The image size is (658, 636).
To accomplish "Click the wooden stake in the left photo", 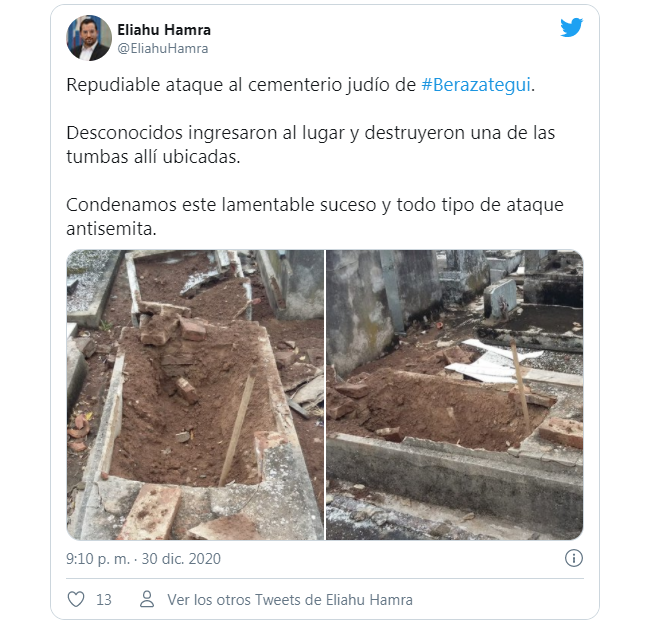I will pyautogui.click(x=238, y=427).
